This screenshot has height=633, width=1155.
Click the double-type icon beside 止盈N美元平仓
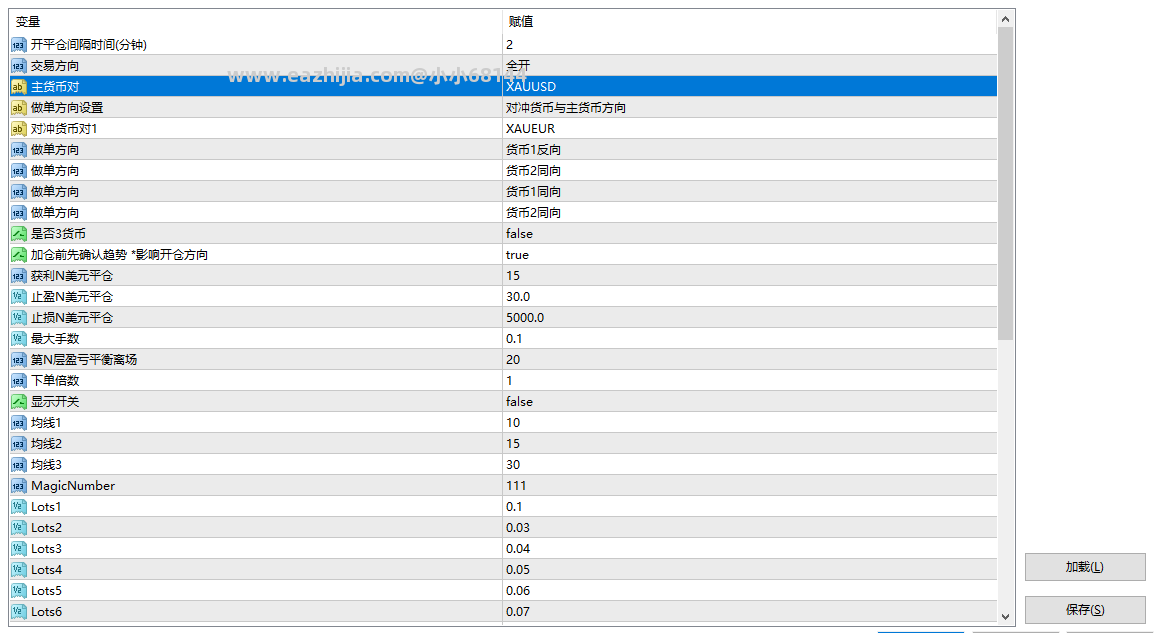[x=18, y=297]
